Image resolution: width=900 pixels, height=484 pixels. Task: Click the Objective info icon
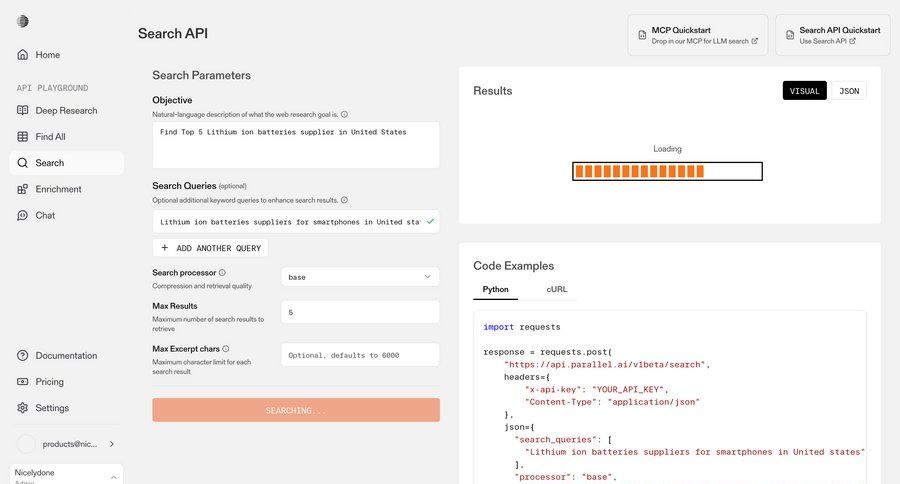(344, 115)
